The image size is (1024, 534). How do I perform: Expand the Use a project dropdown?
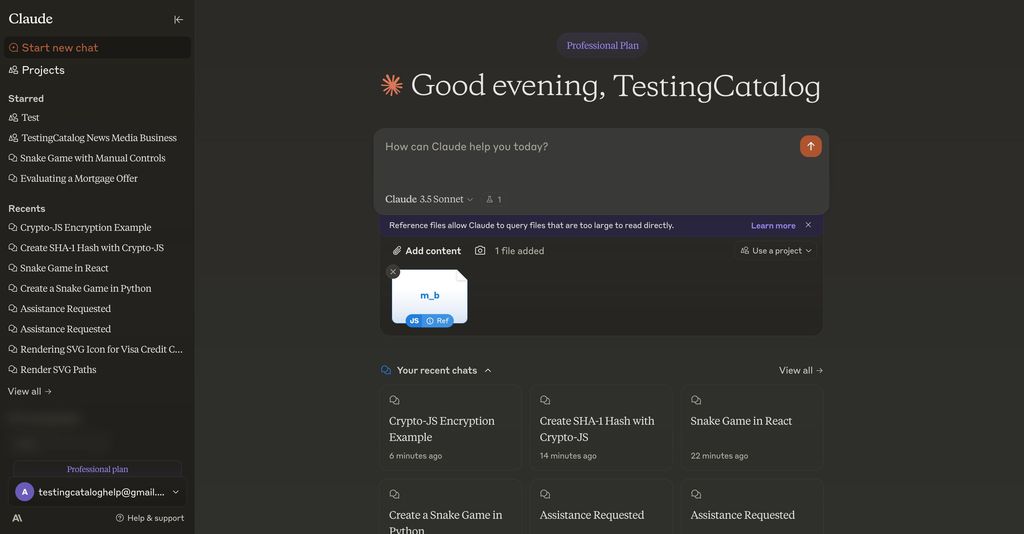(x=776, y=251)
